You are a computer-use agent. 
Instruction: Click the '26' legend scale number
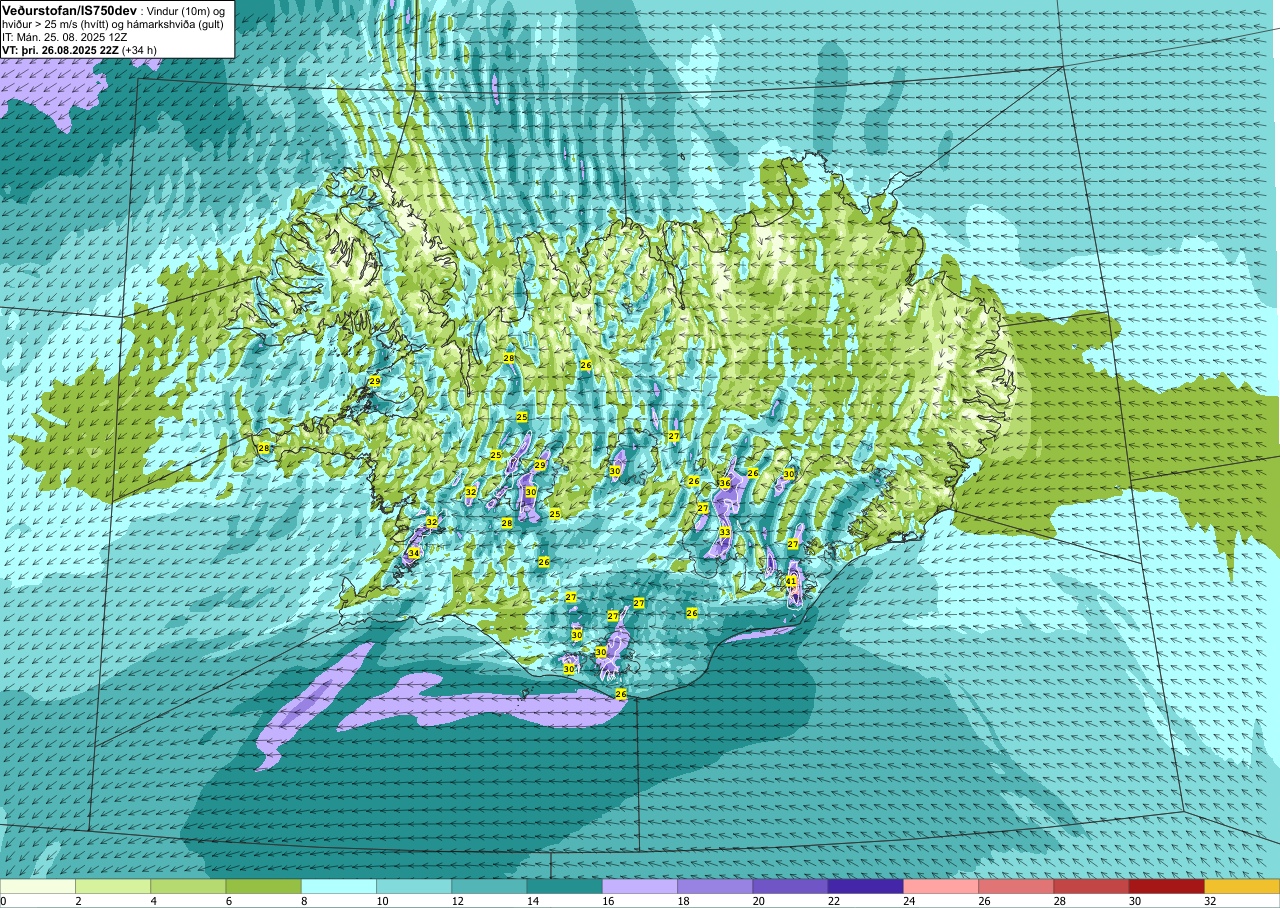coord(984,901)
